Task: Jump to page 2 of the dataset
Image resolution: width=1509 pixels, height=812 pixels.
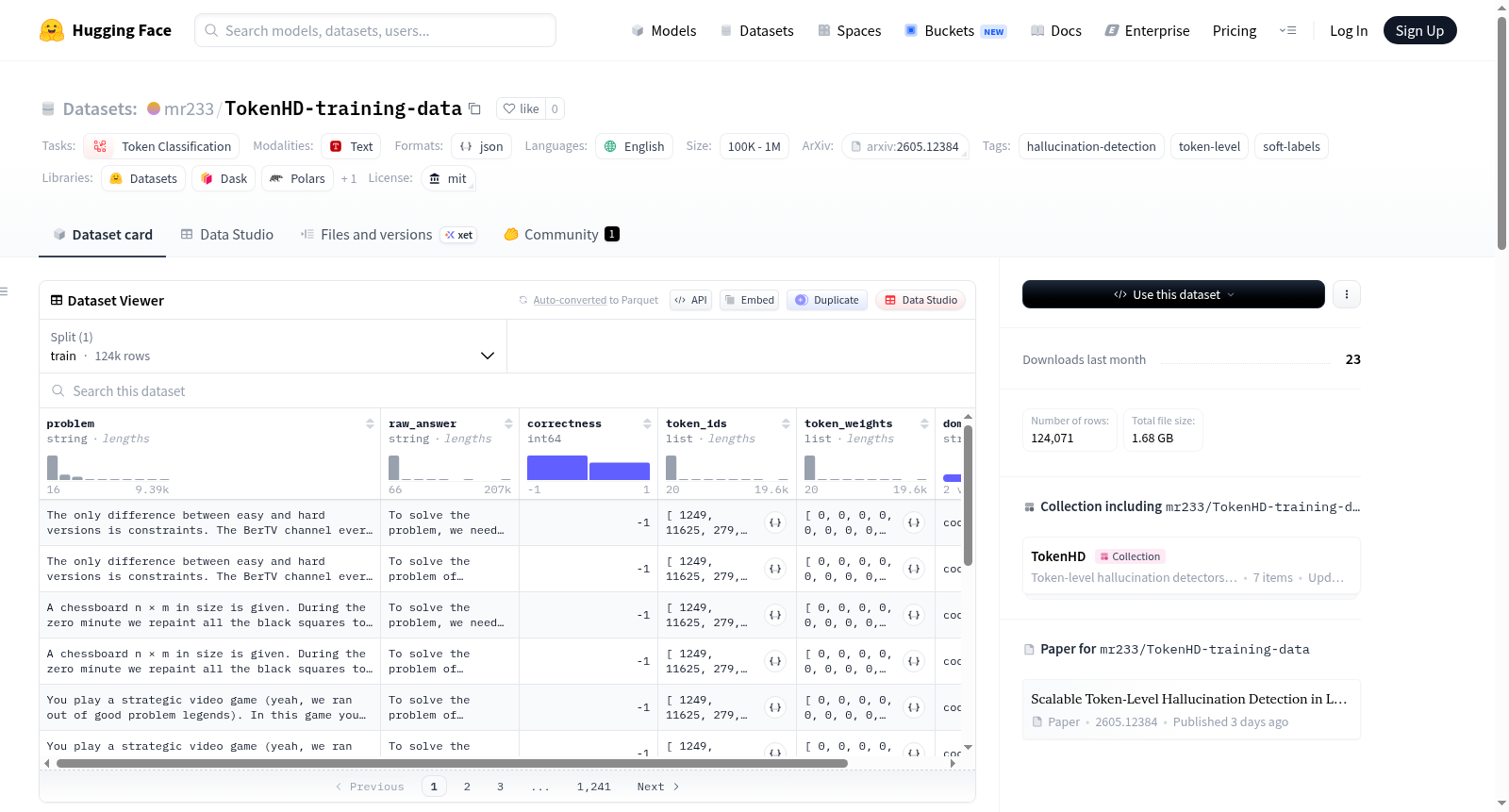Action: pos(467,787)
